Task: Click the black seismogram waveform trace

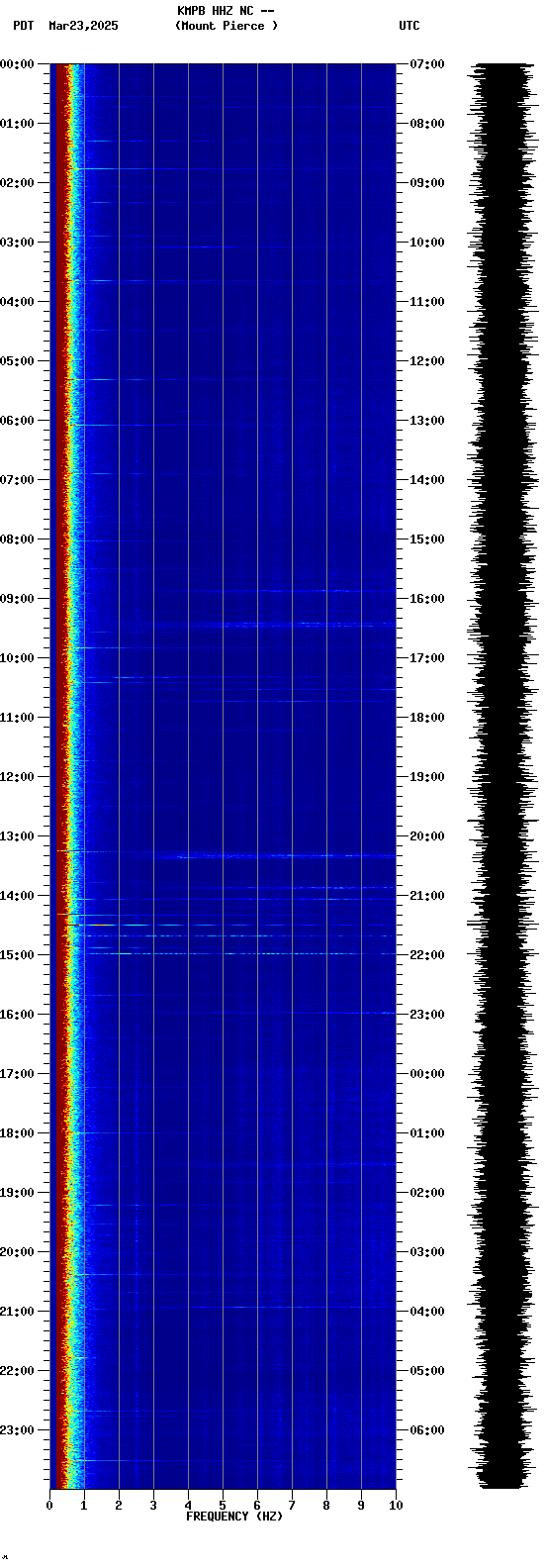Action: [x=501, y=776]
